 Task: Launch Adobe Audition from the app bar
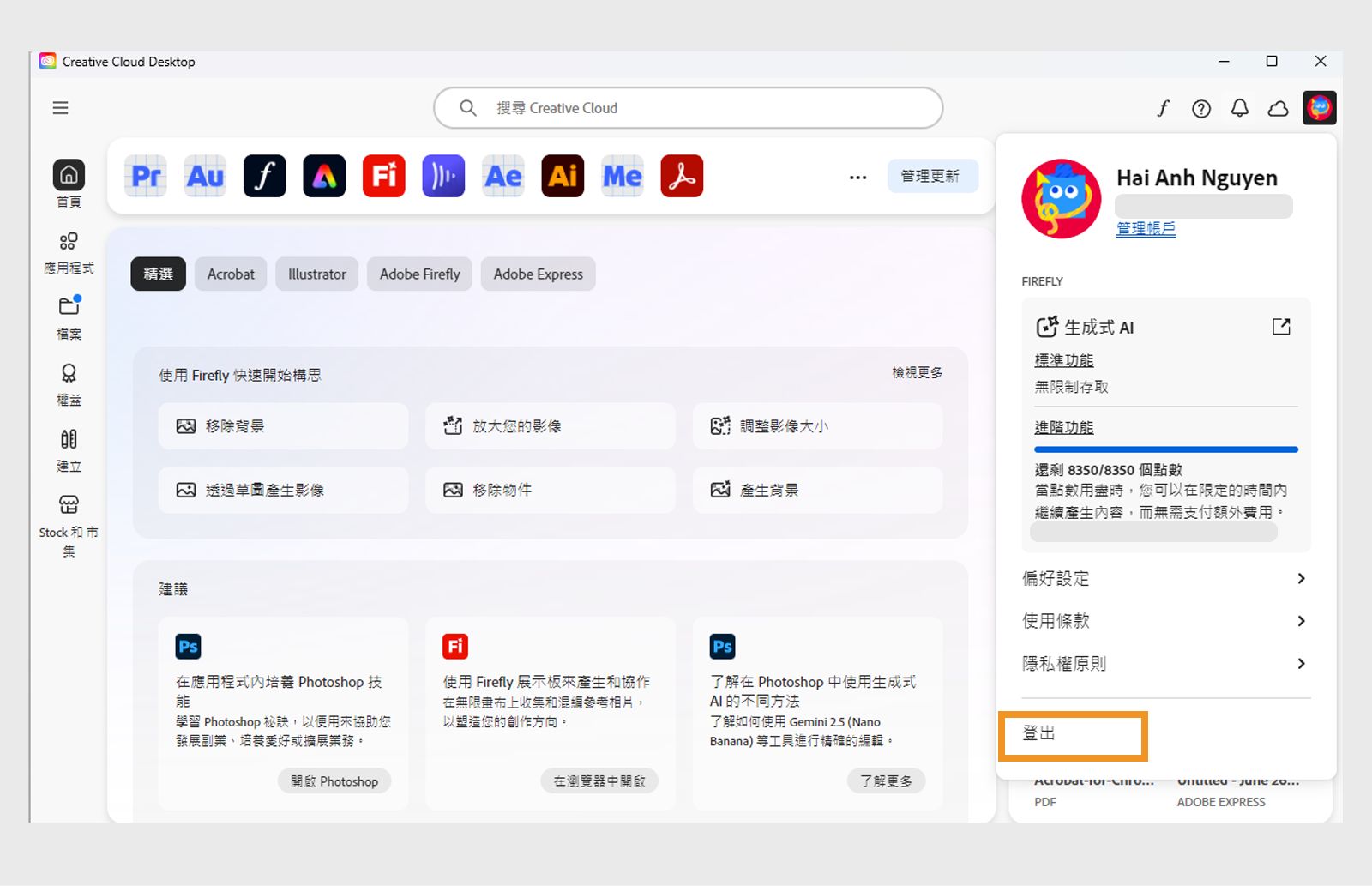tap(205, 176)
